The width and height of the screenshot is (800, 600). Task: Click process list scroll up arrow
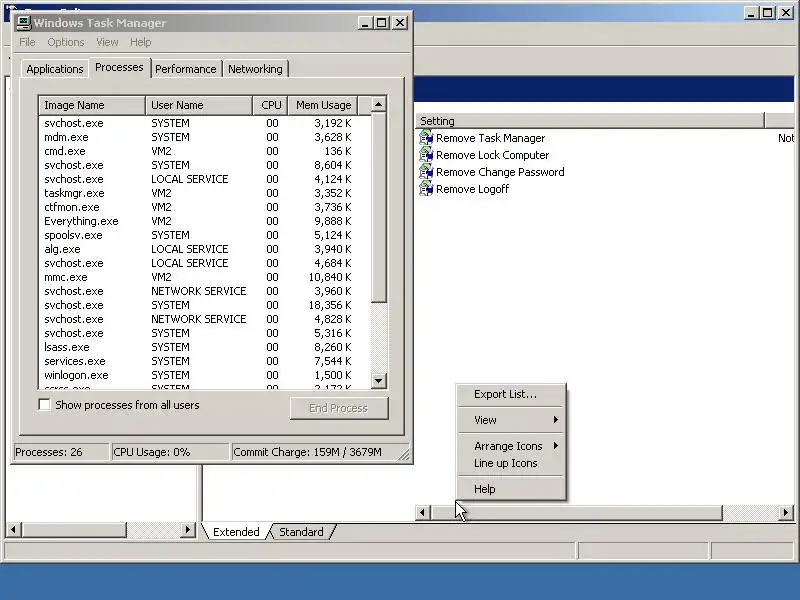coord(378,105)
